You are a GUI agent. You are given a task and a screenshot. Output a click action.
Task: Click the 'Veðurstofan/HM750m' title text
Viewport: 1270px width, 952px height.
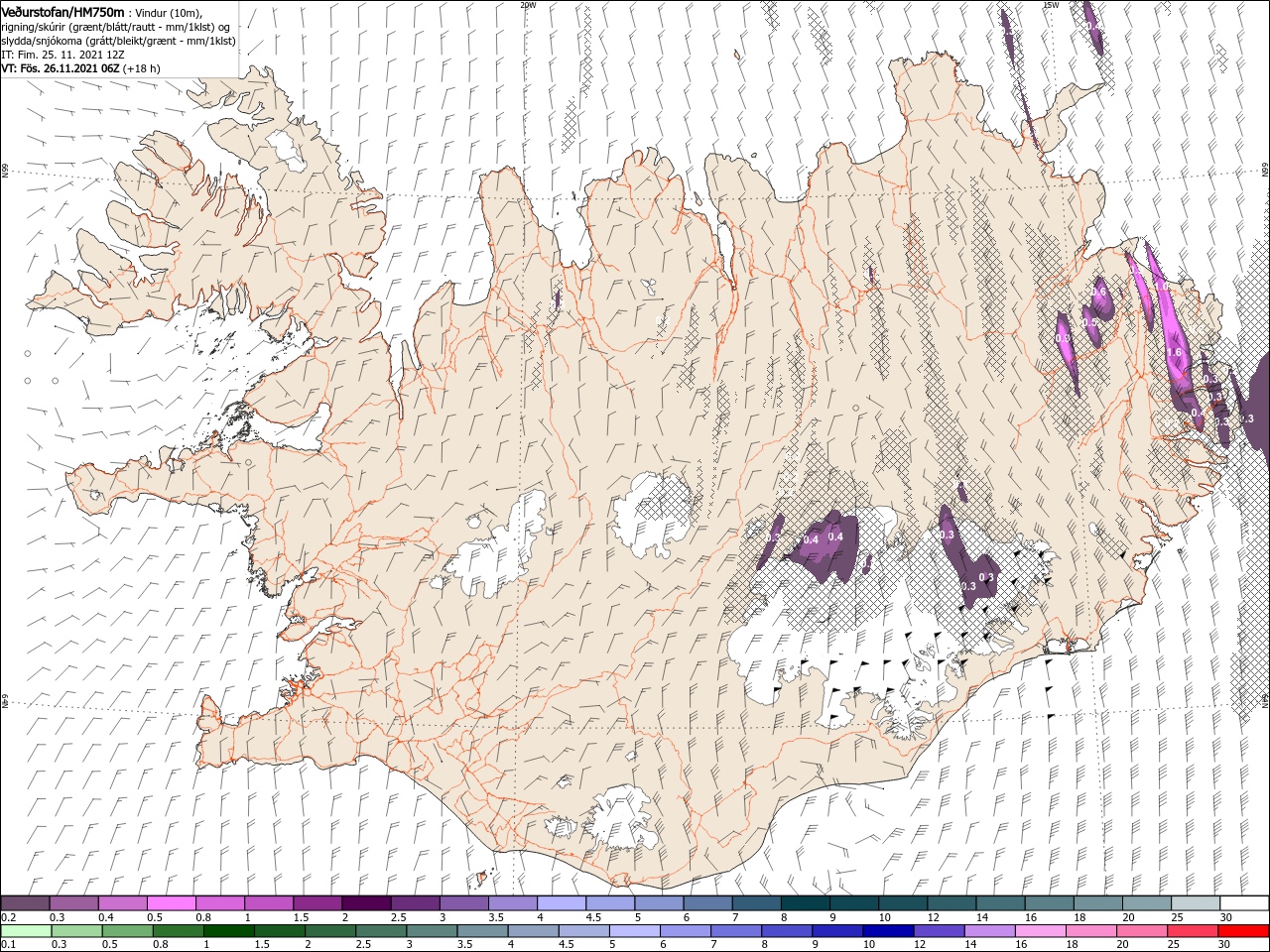[x=63, y=12]
